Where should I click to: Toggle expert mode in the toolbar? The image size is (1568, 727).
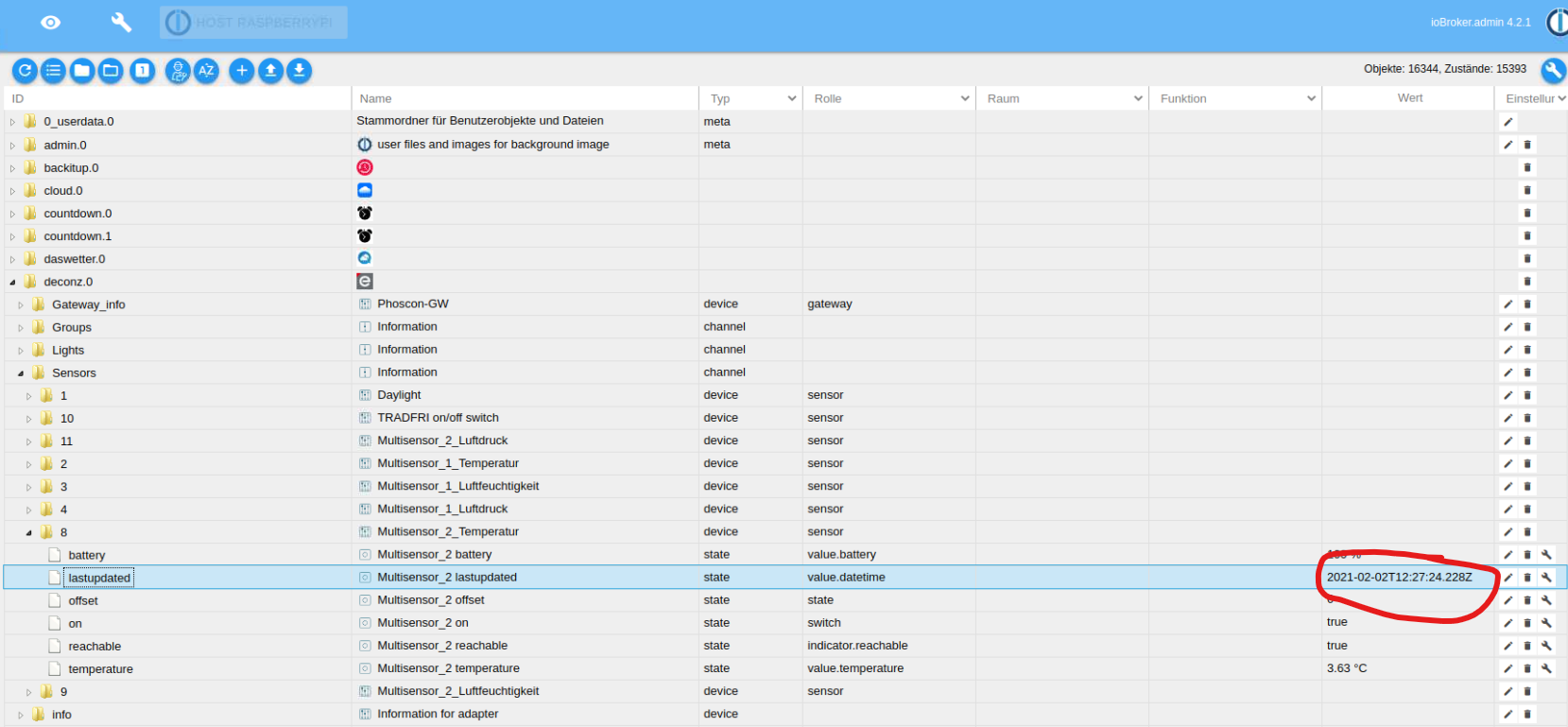coord(178,70)
